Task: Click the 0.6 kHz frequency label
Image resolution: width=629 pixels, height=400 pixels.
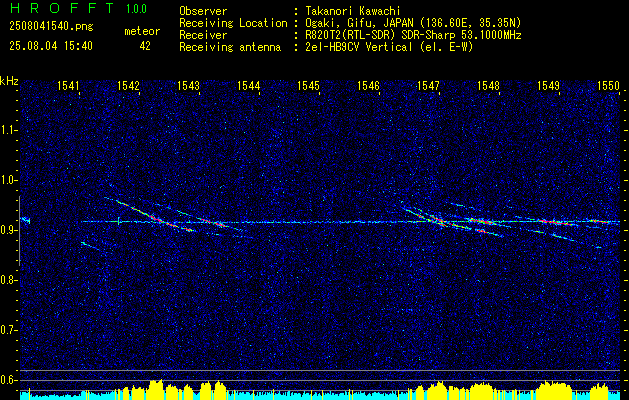Action: 9,380
